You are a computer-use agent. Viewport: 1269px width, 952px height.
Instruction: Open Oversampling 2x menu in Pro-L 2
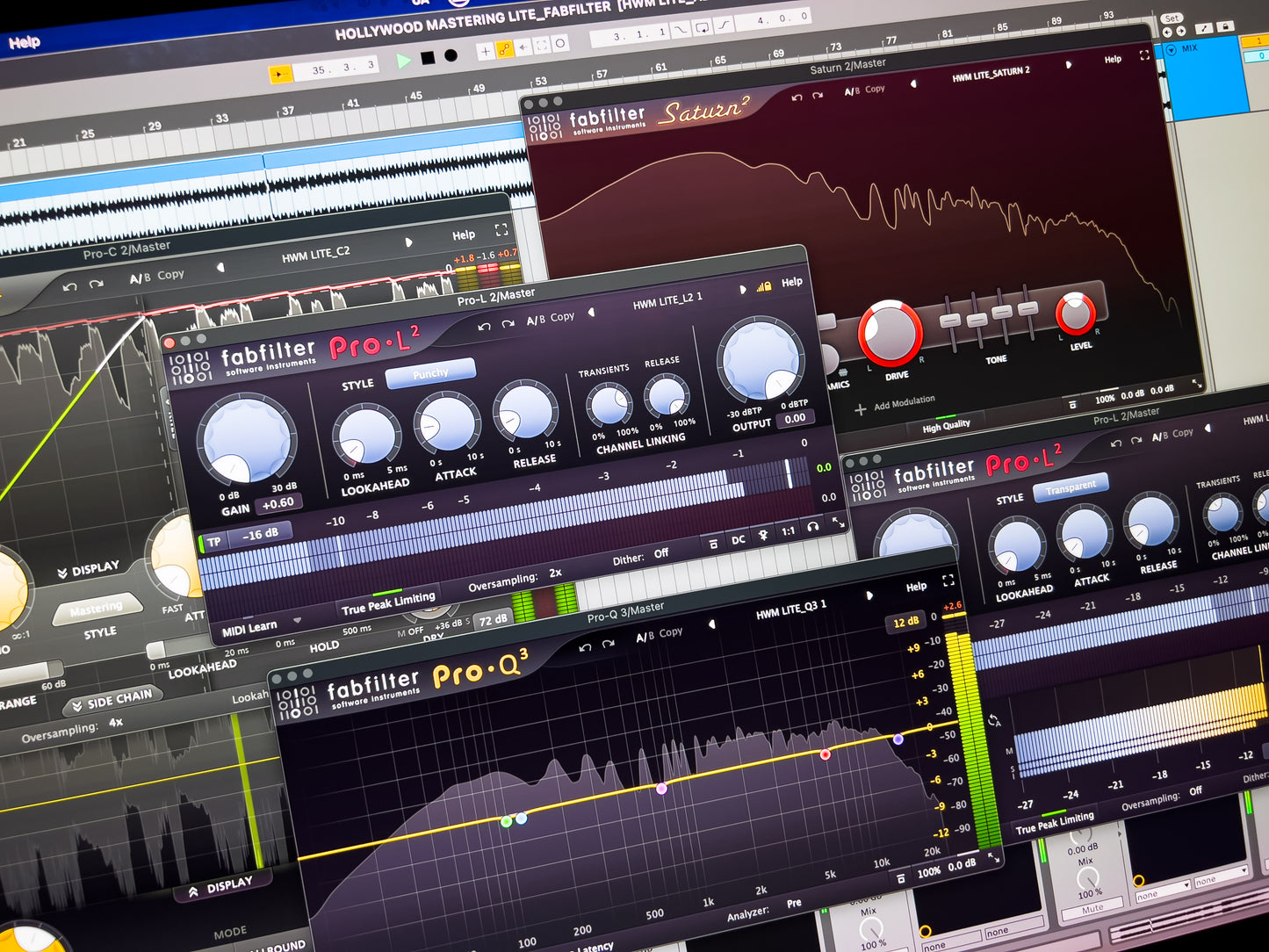coord(516,581)
